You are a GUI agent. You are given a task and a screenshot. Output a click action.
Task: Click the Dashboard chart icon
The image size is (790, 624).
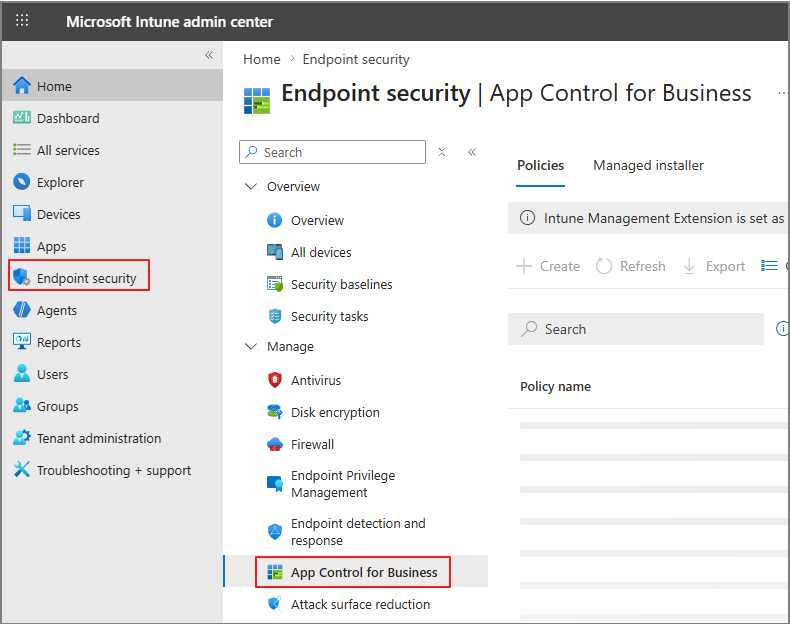click(x=22, y=117)
